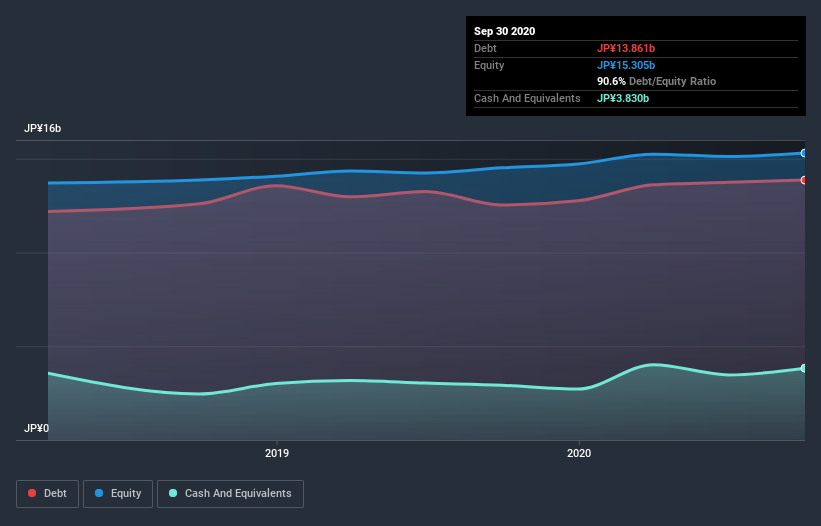This screenshot has height=526, width=821.
Task: Click the 2020 x-axis label
Action: click(579, 453)
